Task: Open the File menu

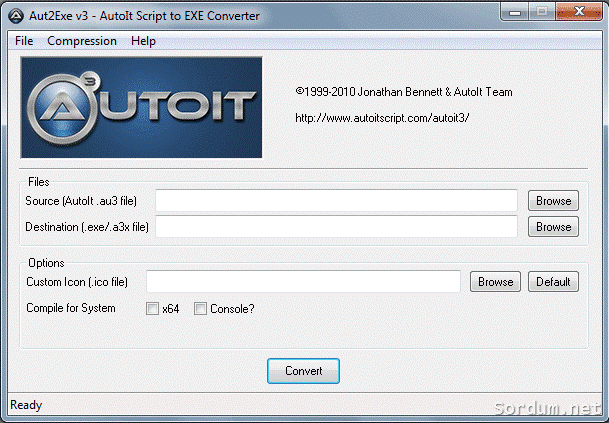Action: 24,41
